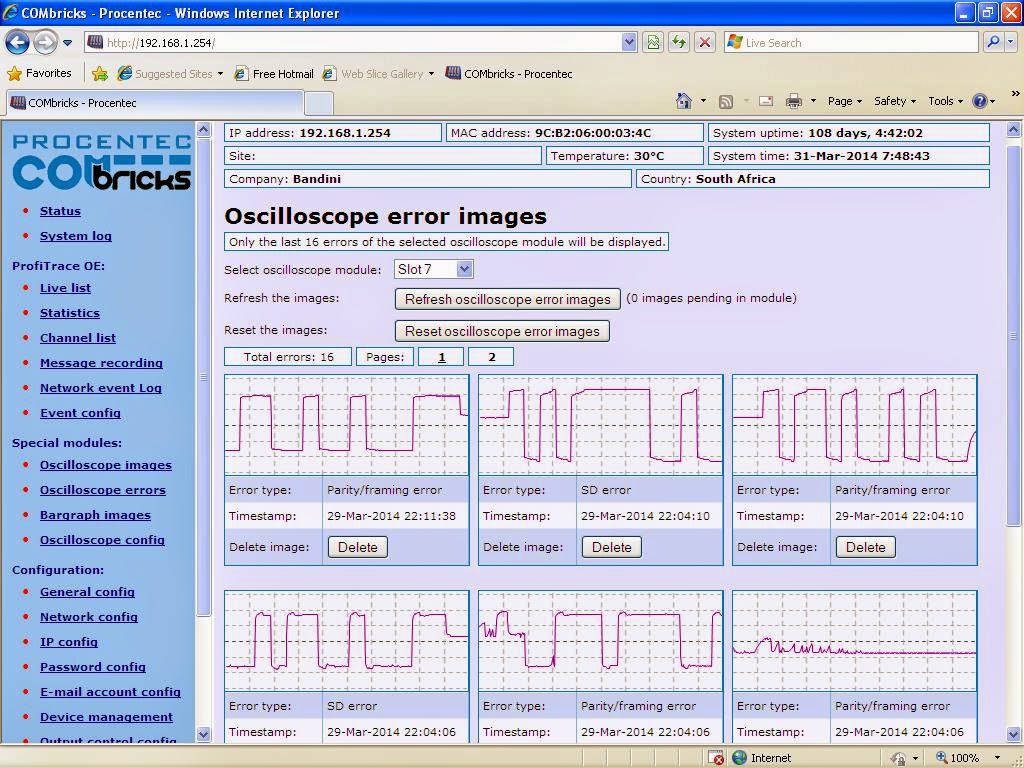
Task: Open the Bargraph images link
Action: coord(95,515)
